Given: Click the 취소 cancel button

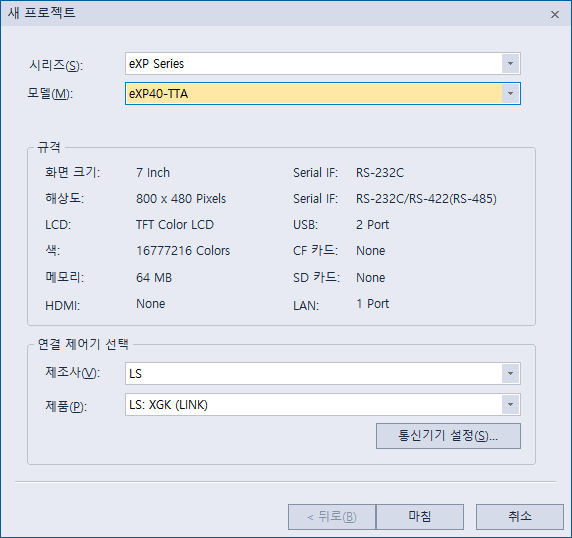Looking at the screenshot, I should (x=520, y=517).
